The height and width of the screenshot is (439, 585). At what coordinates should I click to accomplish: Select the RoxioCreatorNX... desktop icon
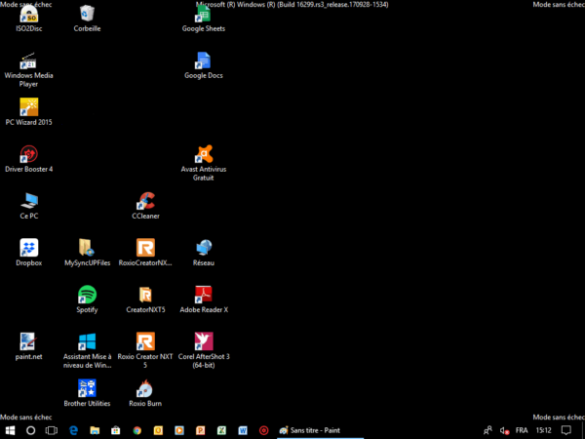pyautogui.click(x=146, y=253)
